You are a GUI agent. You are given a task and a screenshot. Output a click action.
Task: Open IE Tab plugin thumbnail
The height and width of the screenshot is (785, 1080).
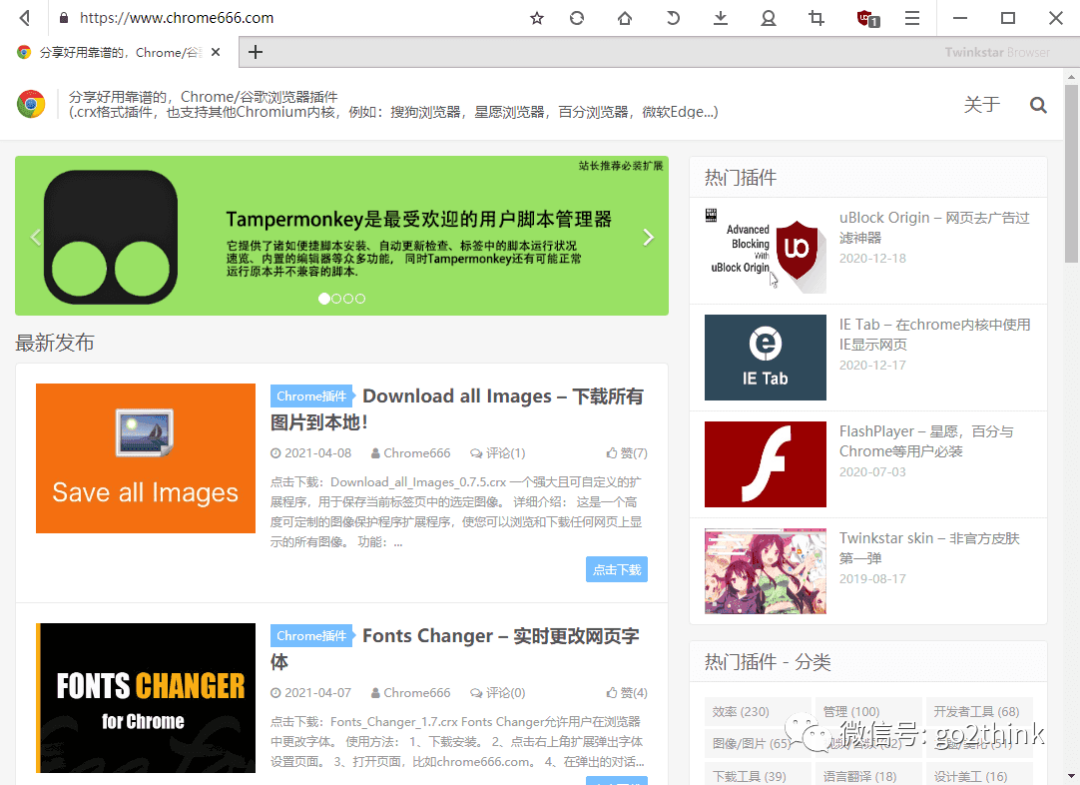(x=765, y=357)
